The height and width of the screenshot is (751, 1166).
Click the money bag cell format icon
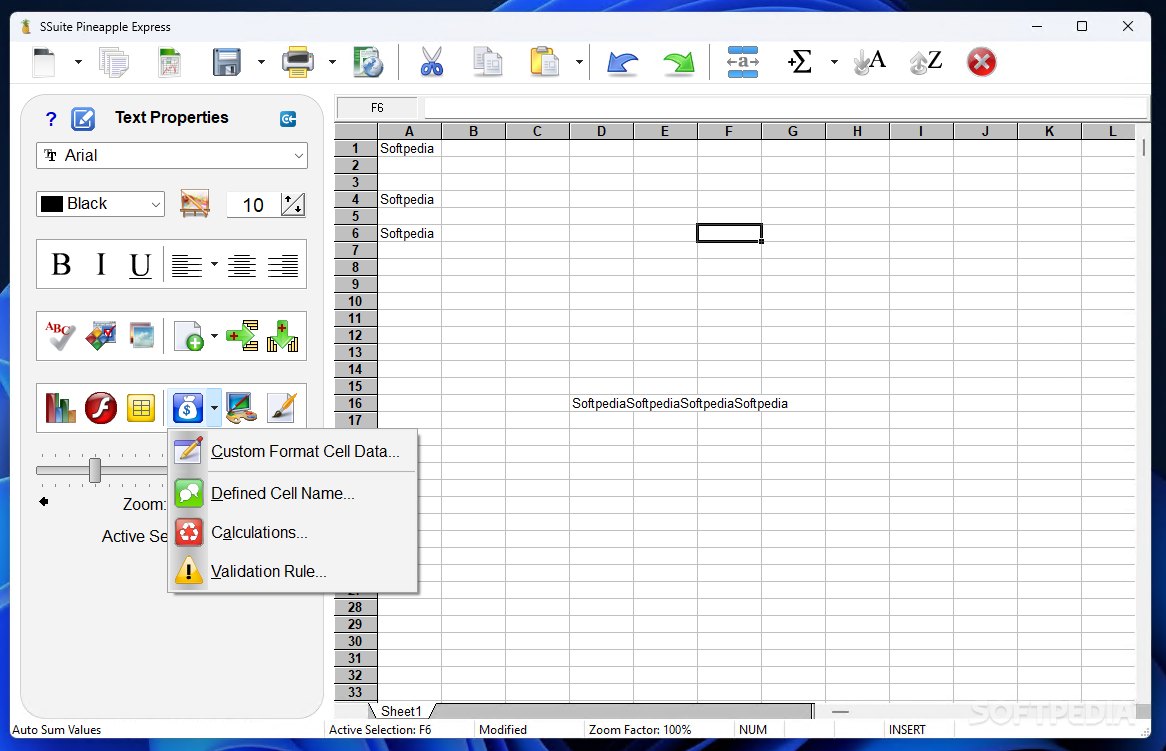tap(187, 408)
